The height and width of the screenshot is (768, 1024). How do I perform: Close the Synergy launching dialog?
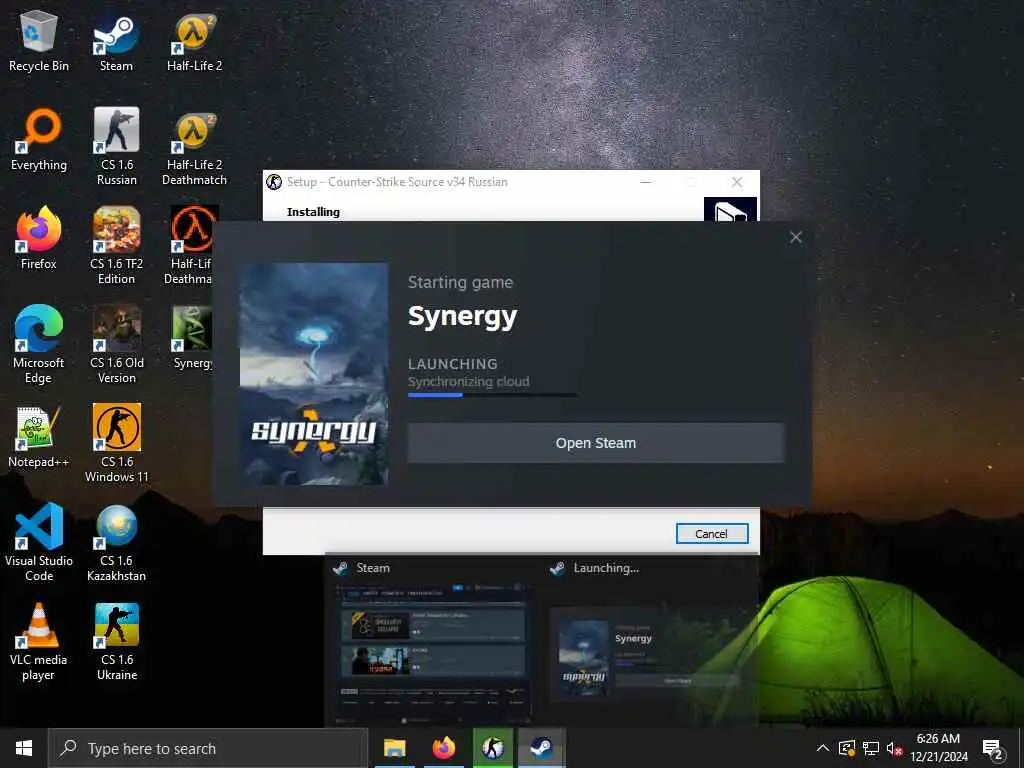pos(795,237)
